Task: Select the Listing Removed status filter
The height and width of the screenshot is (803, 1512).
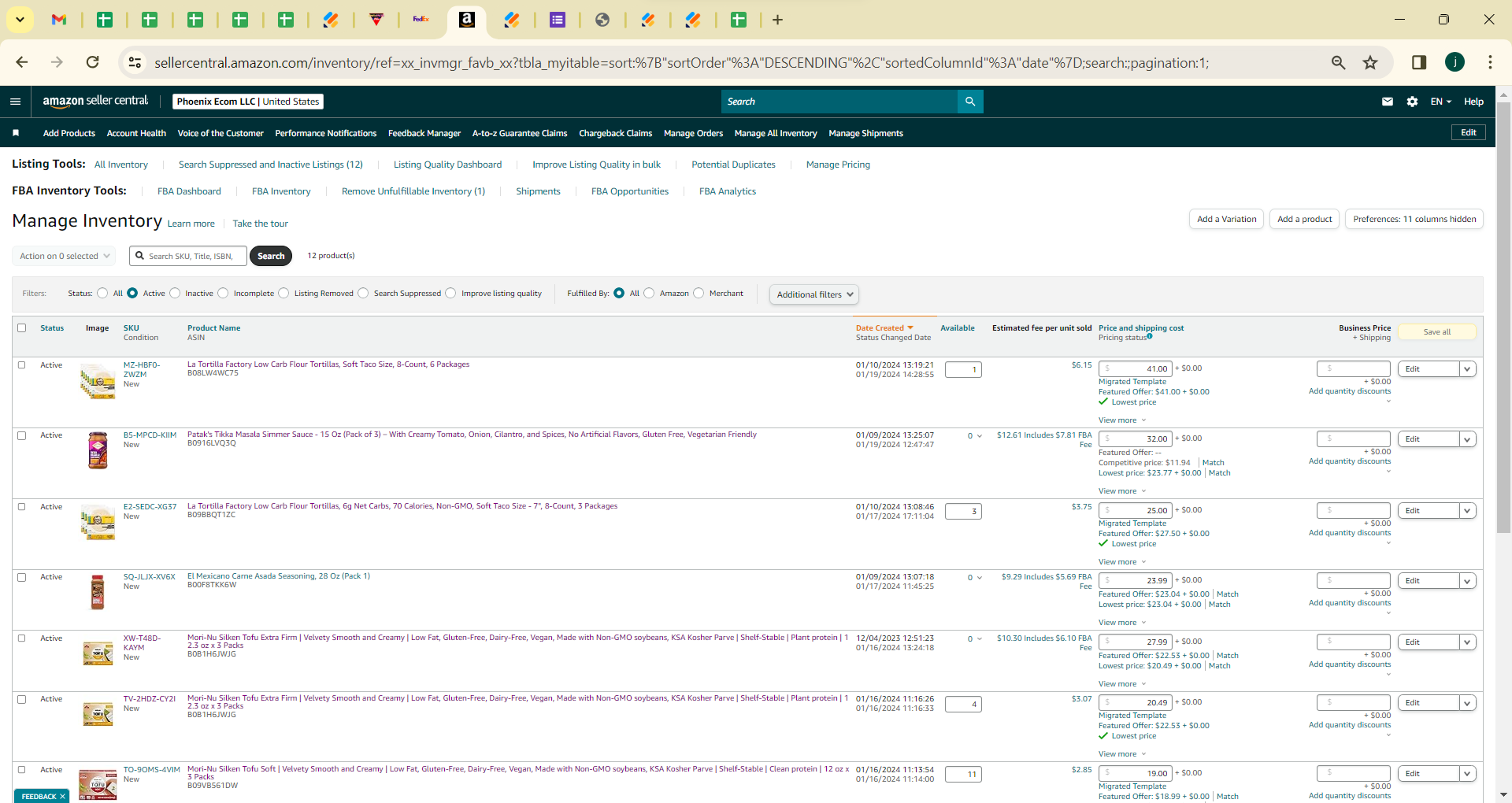Action: pos(283,293)
